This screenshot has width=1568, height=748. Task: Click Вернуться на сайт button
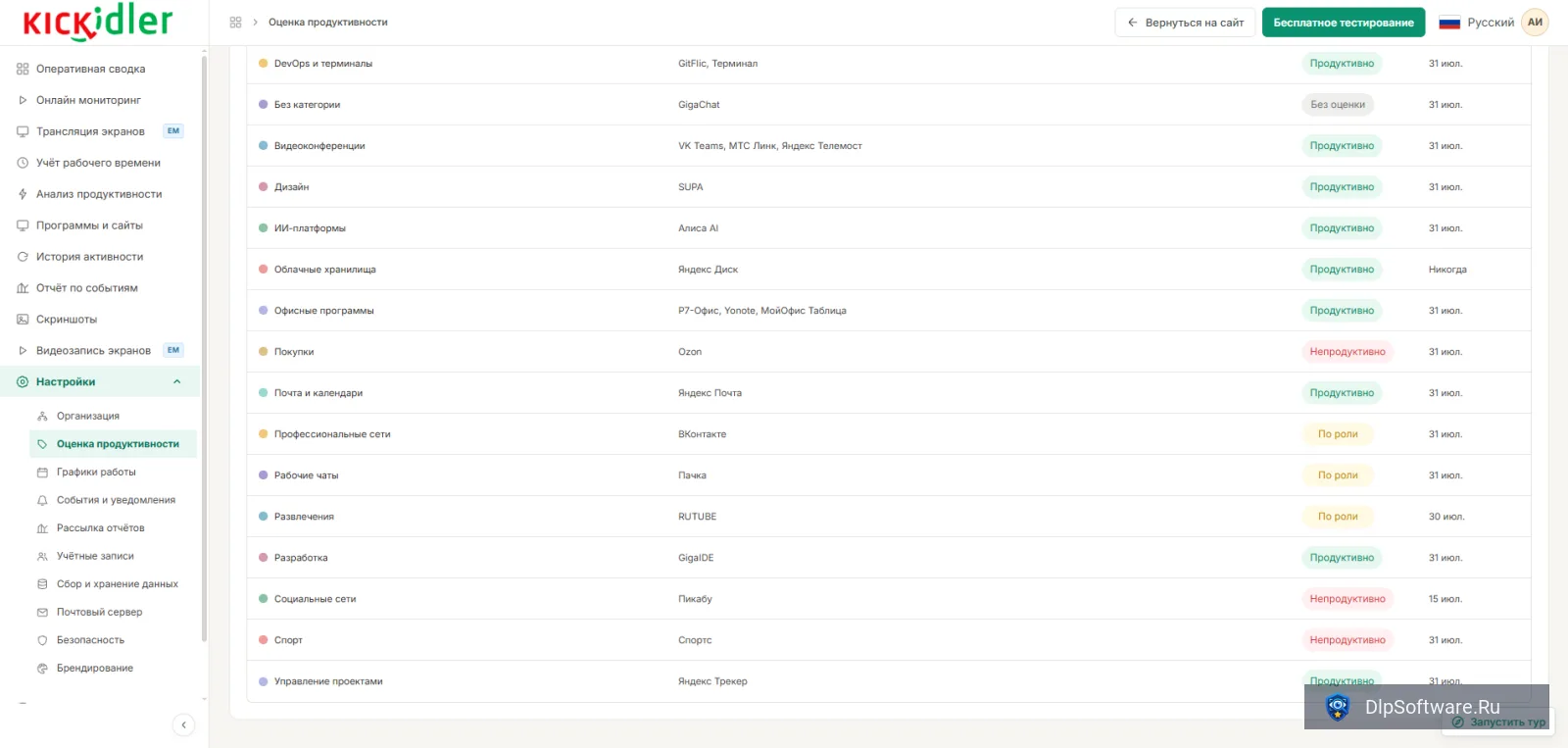click(1185, 23)
